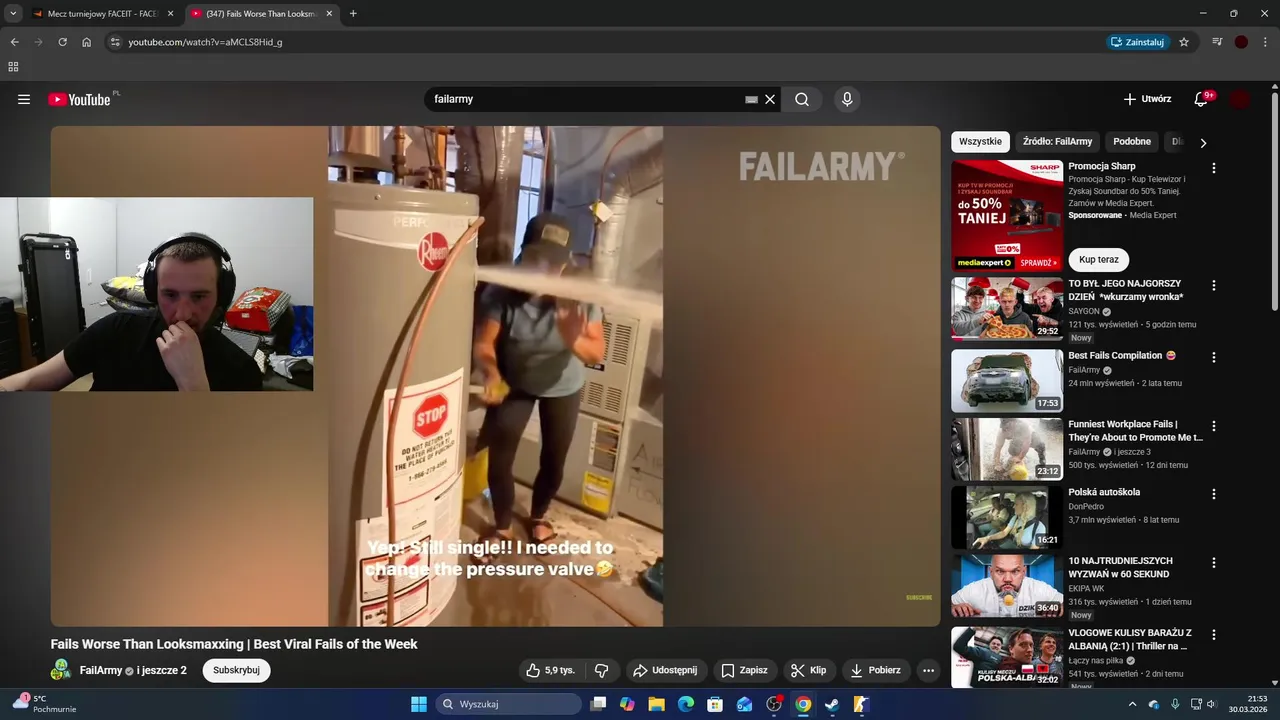The width and height of the screenshot is (1280, 720).
Task: Open the apps grid in bookmarks bar
Action: click(x=13, y=67)
